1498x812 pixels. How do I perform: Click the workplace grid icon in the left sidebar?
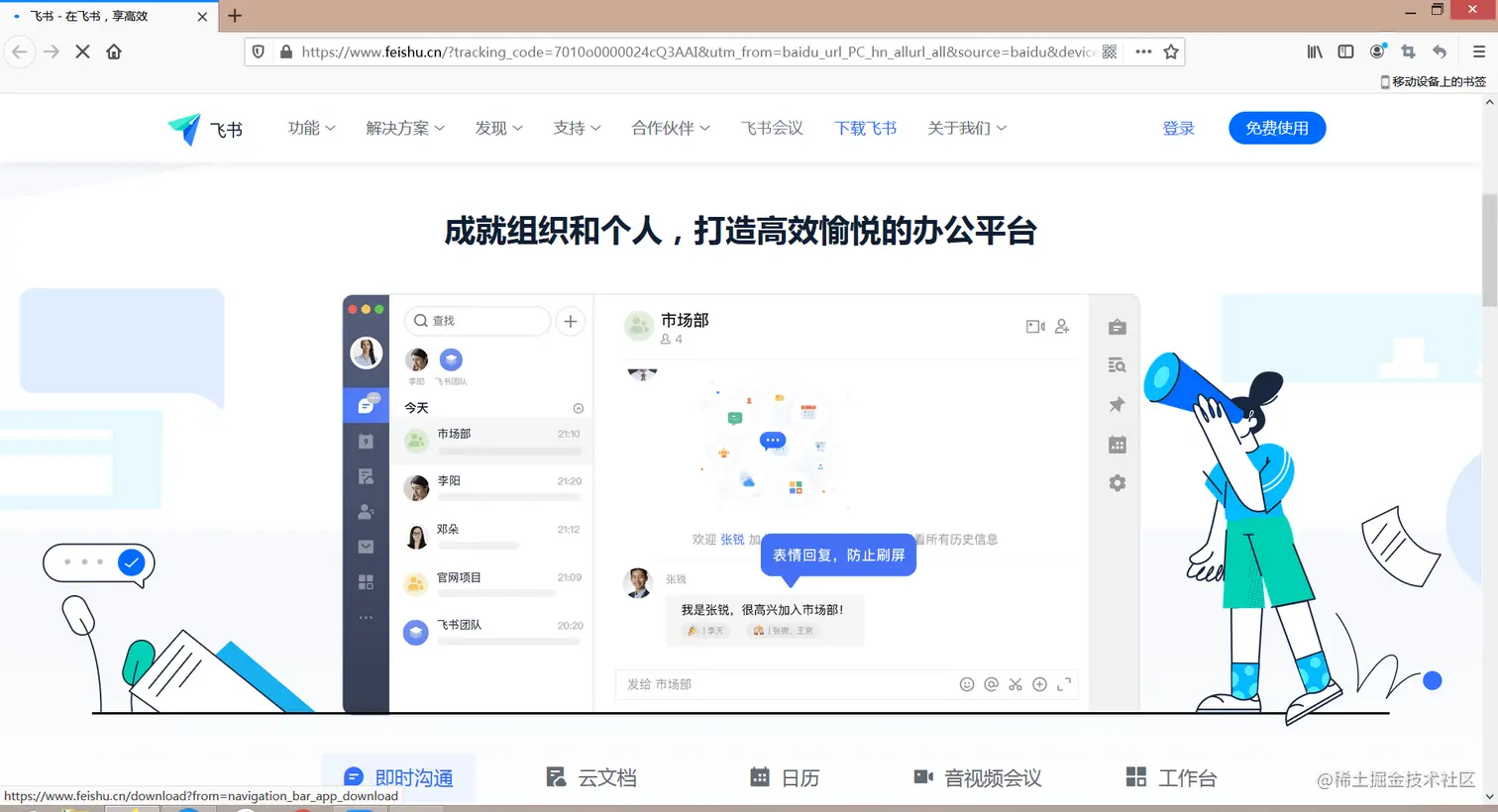click(x=366, y=582)
